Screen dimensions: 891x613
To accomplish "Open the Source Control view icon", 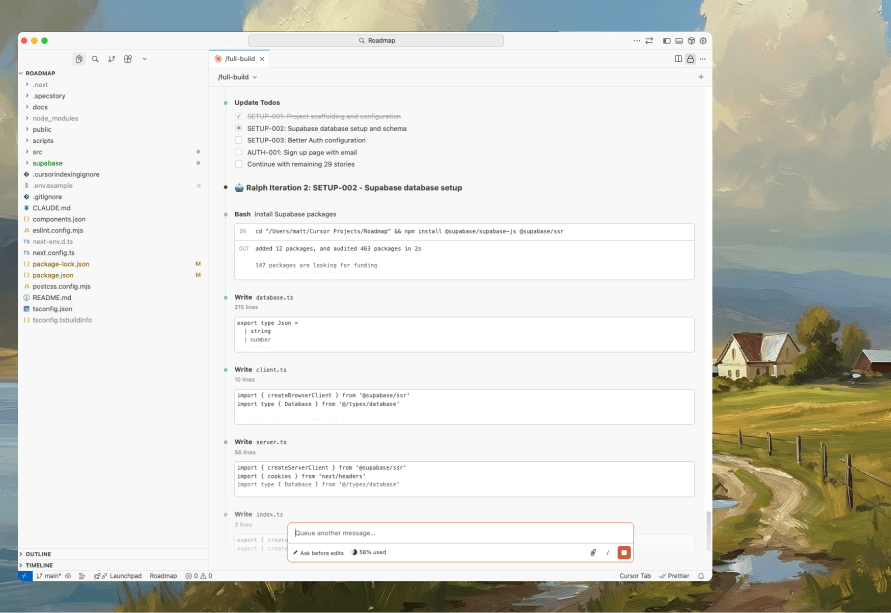I will [111, 59].
